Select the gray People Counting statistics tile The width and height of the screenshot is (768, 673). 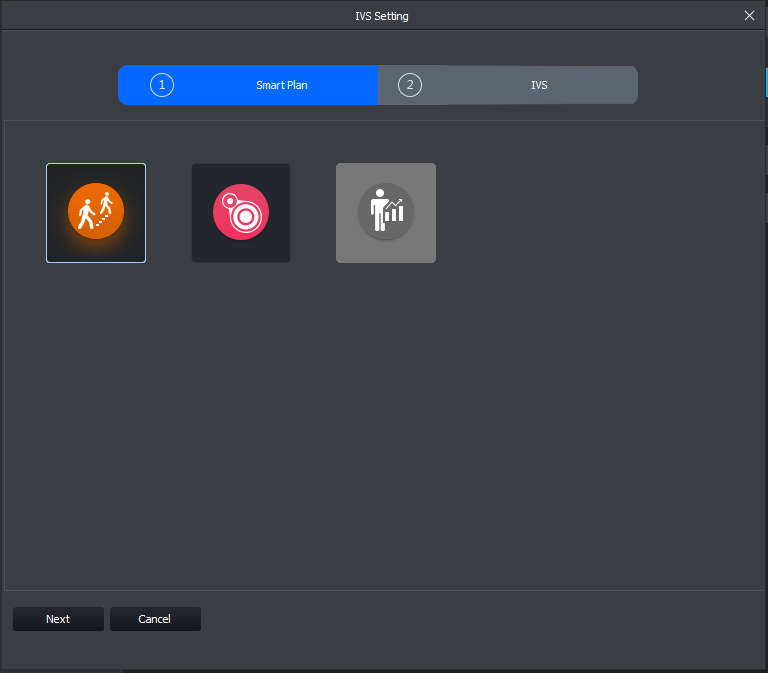pos(386,213)
